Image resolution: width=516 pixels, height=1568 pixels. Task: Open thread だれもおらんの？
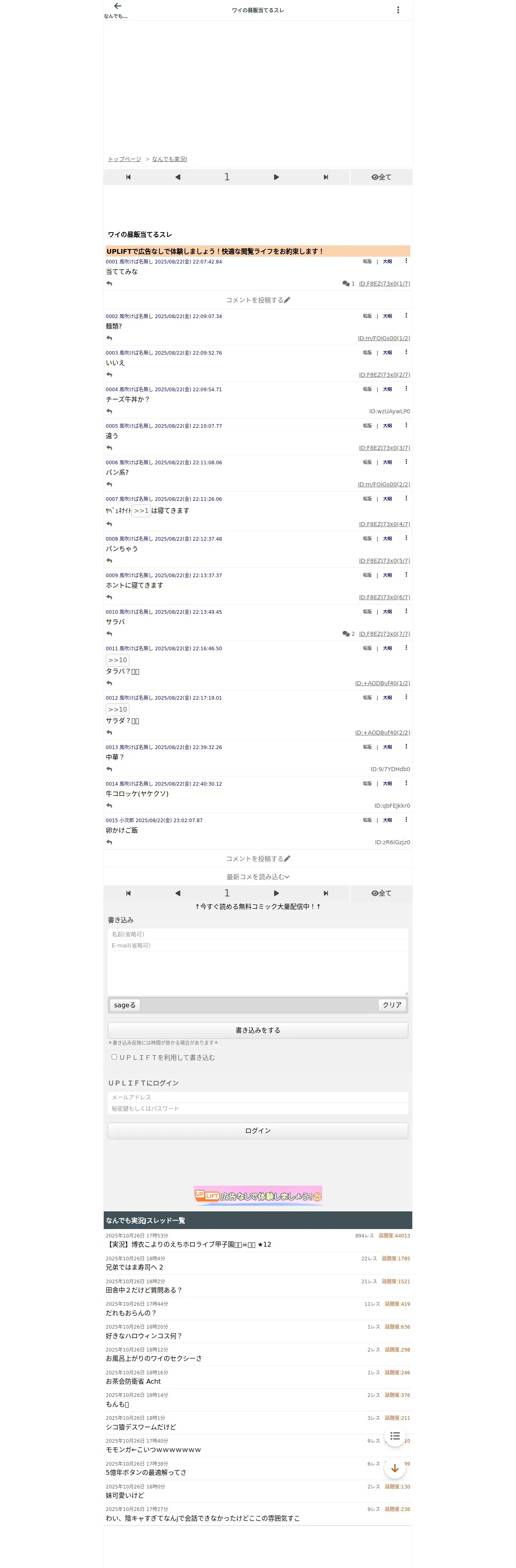131,1312
